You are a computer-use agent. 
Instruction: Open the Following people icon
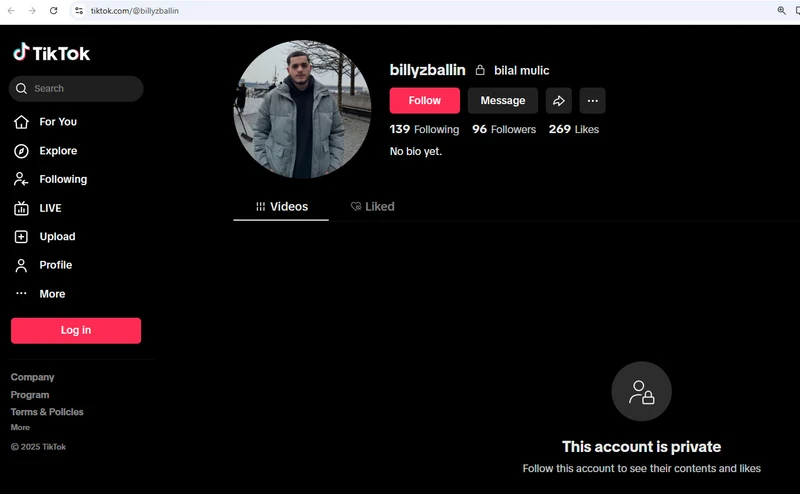pos(21,179)
